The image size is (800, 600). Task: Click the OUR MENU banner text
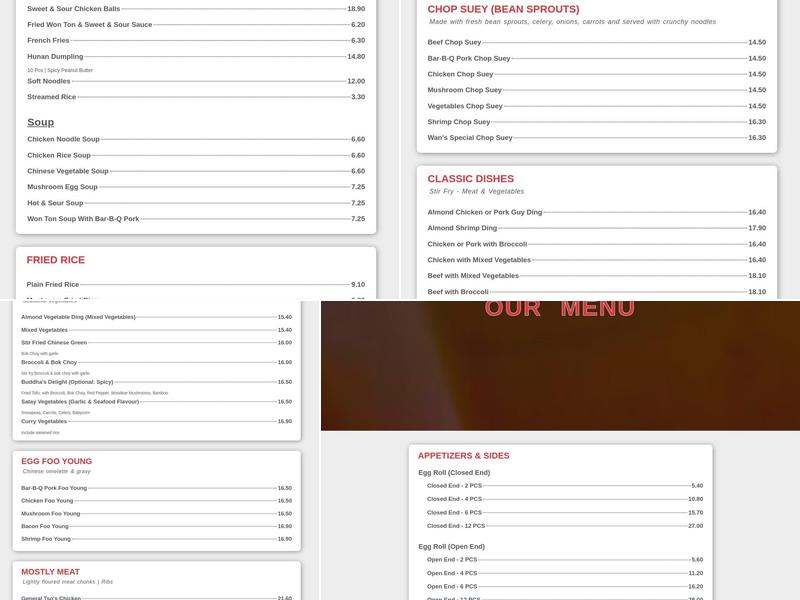[x=559, y=309]
